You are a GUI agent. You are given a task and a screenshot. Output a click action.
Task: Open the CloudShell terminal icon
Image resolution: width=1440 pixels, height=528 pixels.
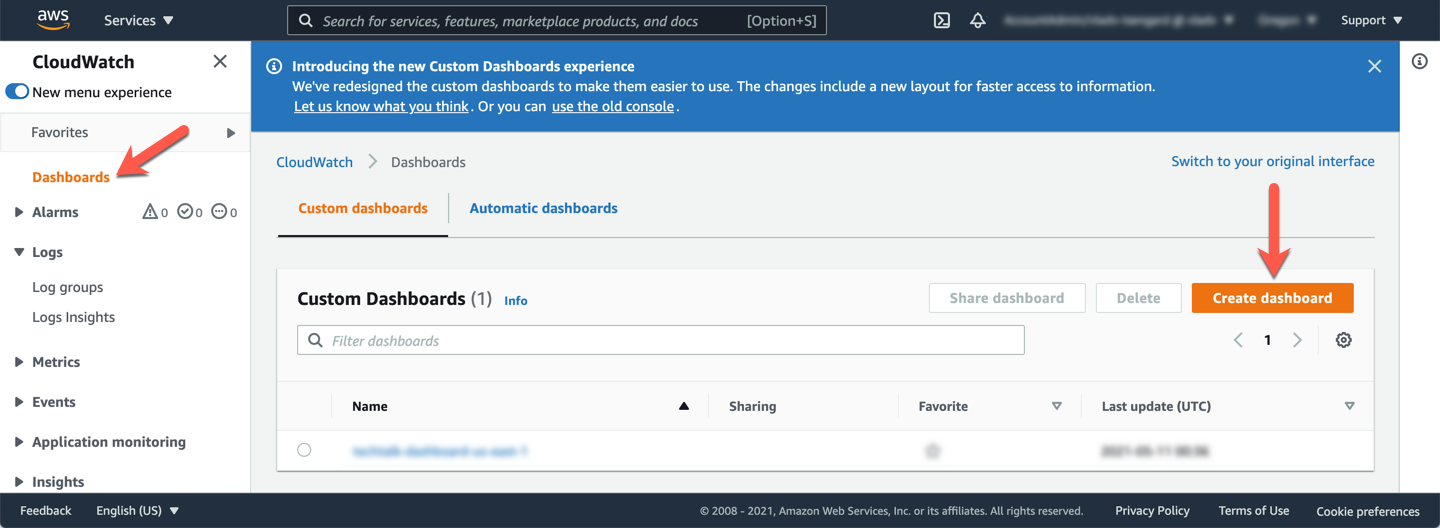click(941, 20)
